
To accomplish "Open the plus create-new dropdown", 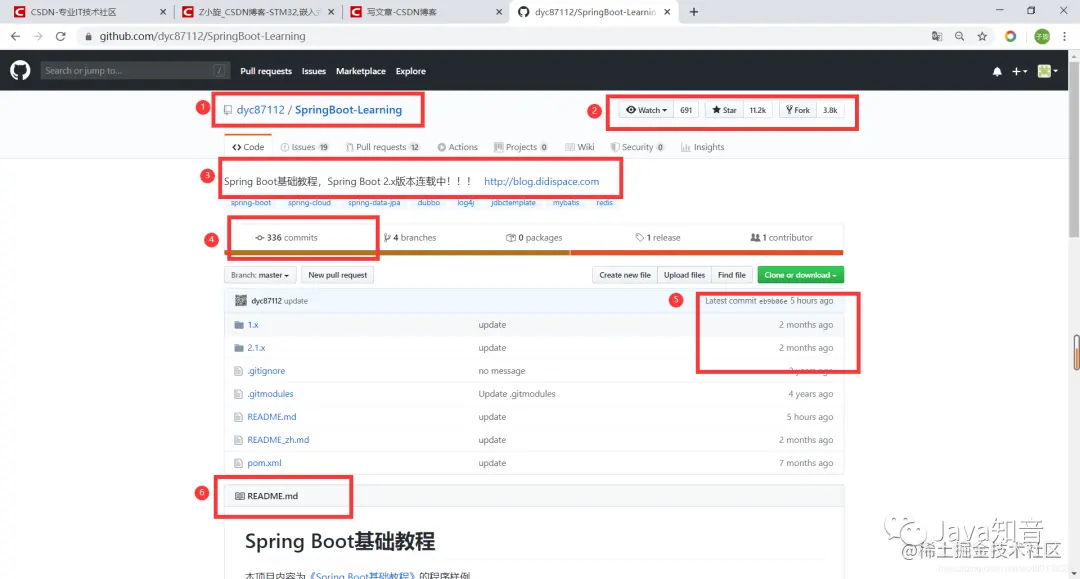I will point(1019,71).
